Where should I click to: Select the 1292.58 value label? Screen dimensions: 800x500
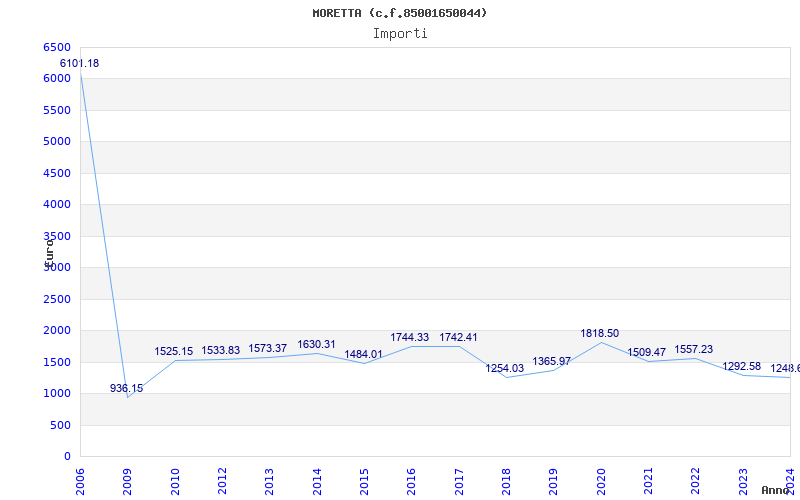(741, 366)
